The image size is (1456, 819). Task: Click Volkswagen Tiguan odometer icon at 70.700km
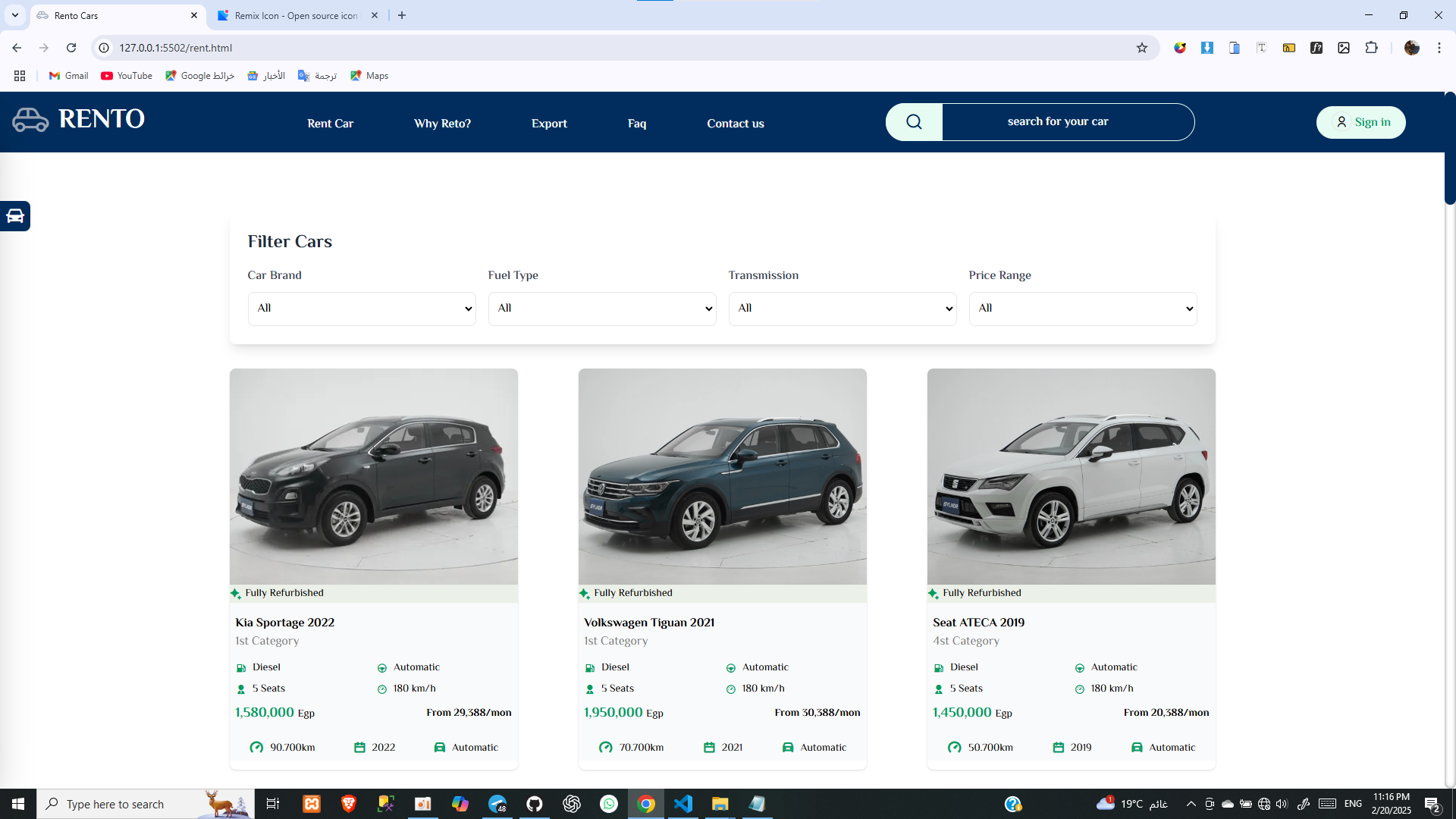[605, 748]
